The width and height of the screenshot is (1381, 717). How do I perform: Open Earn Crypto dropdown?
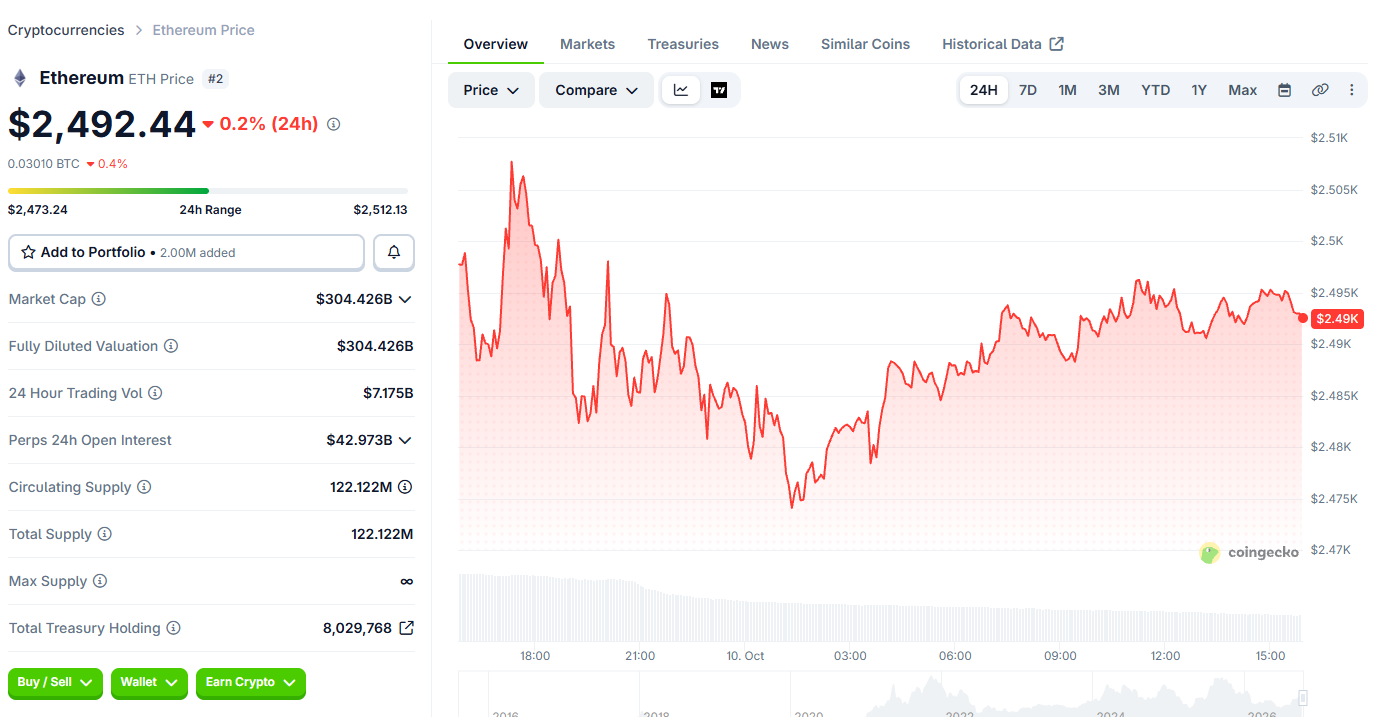[x=251, y=683]
